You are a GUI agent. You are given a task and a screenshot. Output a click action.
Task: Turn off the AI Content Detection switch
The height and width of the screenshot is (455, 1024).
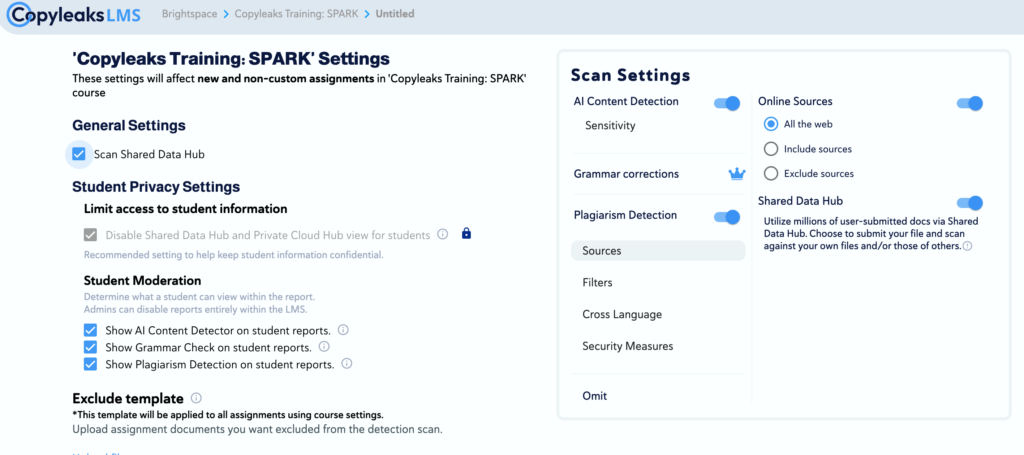[727, 102]
